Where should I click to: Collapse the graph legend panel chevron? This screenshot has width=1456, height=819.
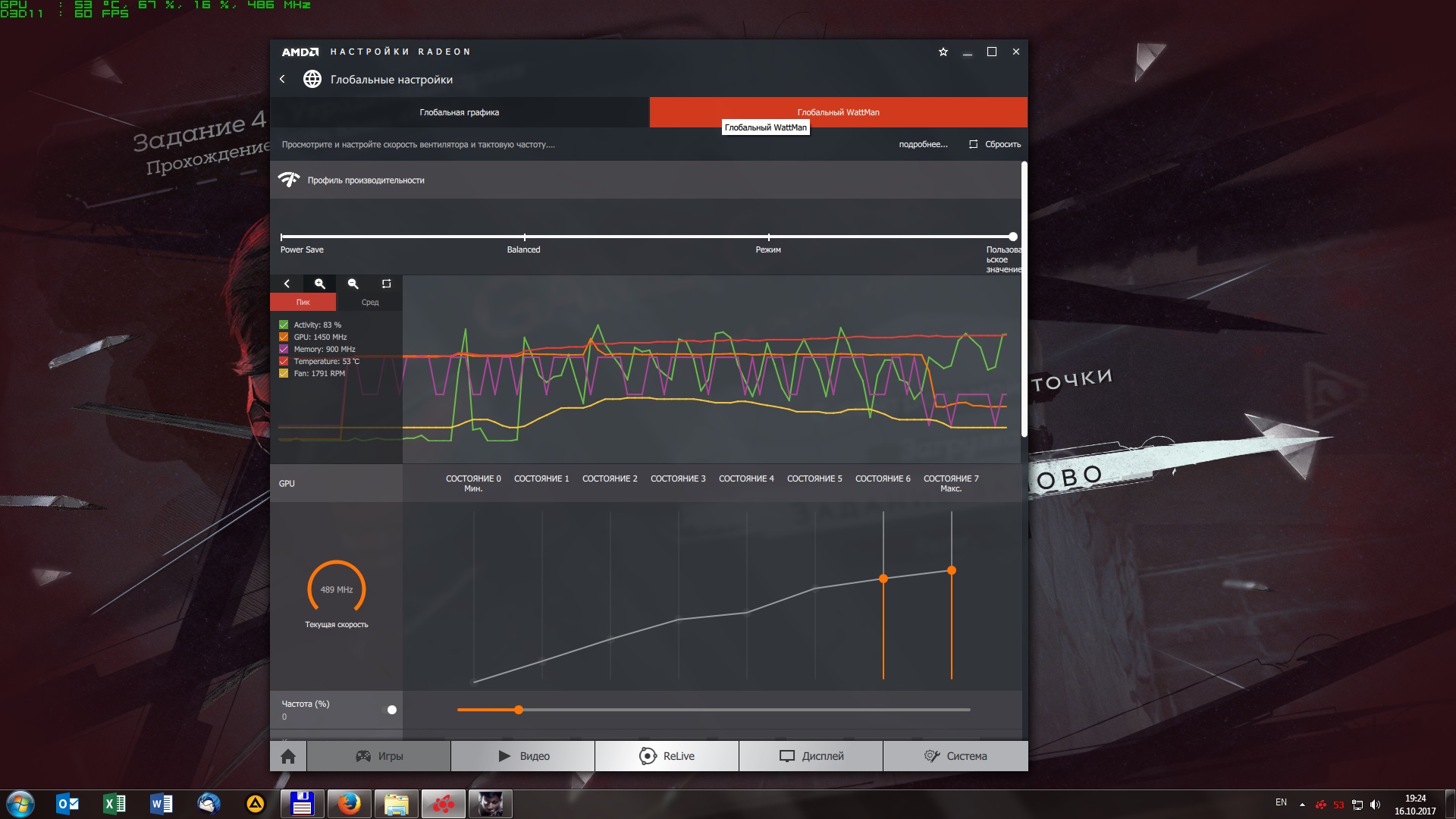click(x=287, y=284)
